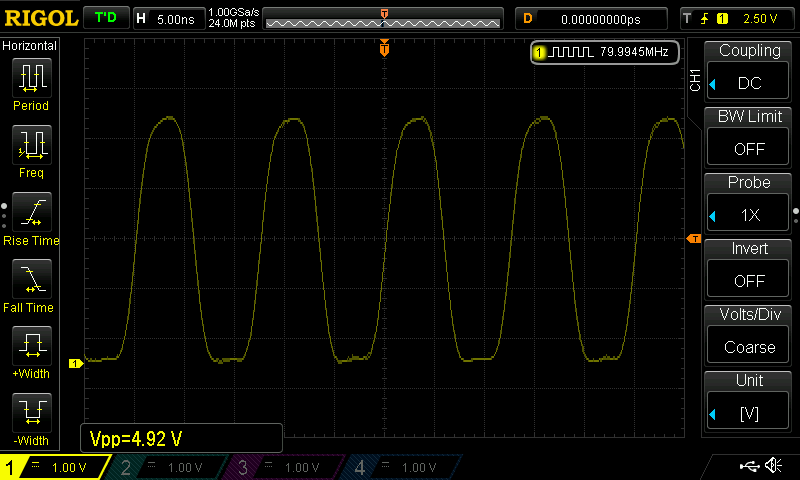Click the D delay 0.00000000ps readout
This screenshot has height=480, width=800.
(591, 19)
